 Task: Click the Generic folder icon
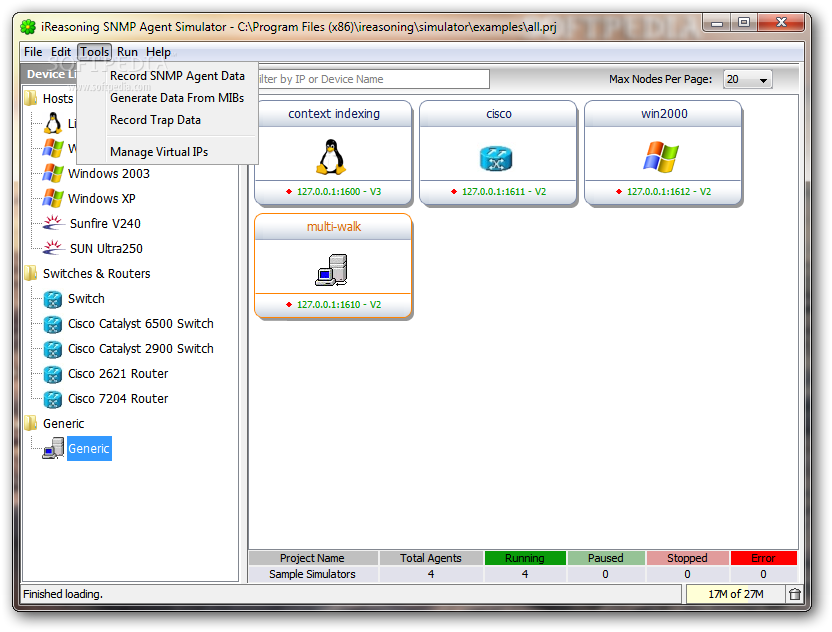31,423
